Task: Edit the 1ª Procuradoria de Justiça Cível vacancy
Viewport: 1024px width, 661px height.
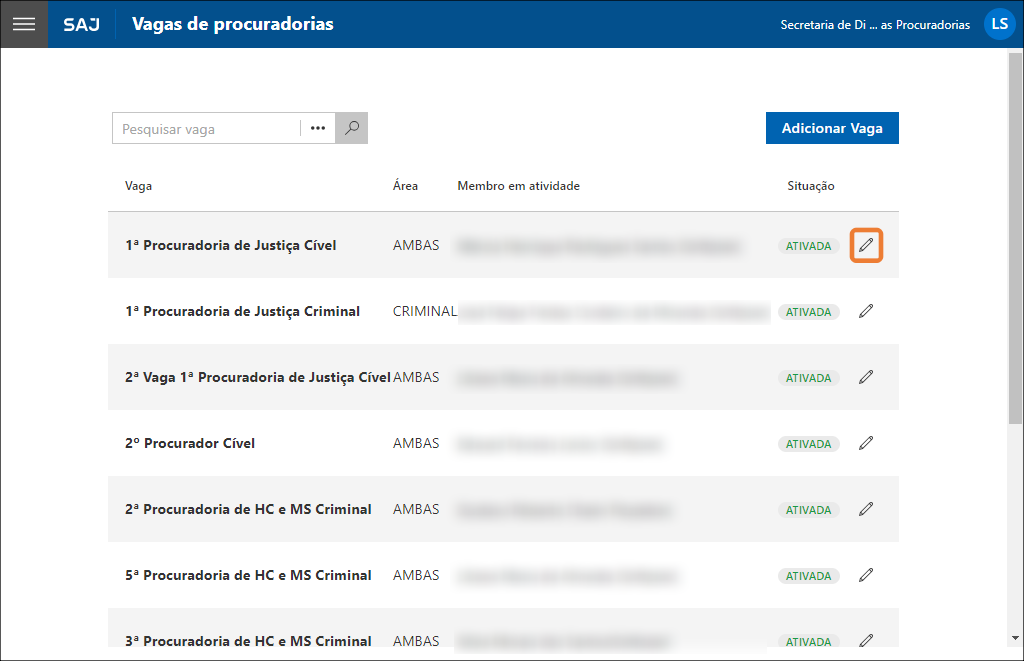Action: (x=866, y=245)
